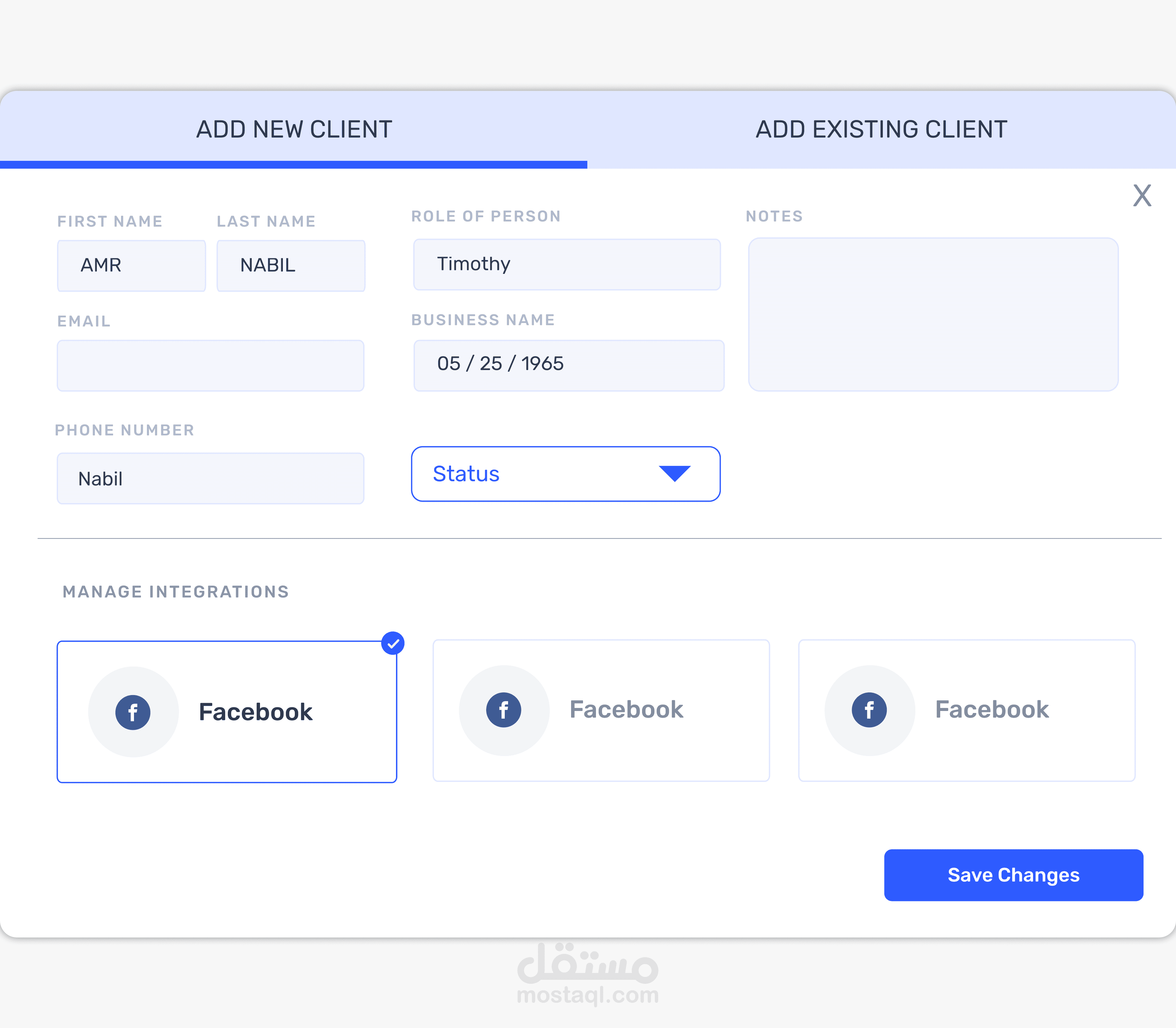Screen dimensions: 1176x1028
Task: Click the Last Name field containing NABIL
Action: tap(291, 266)
